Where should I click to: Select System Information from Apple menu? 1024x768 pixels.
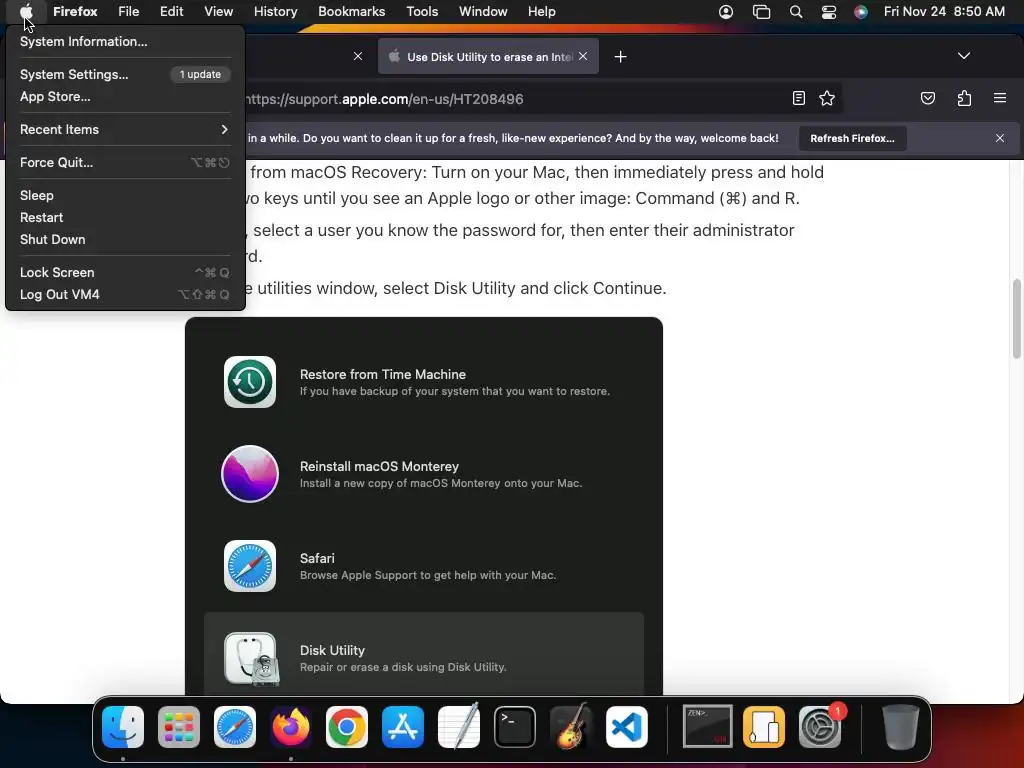click(x=125, y=41)
